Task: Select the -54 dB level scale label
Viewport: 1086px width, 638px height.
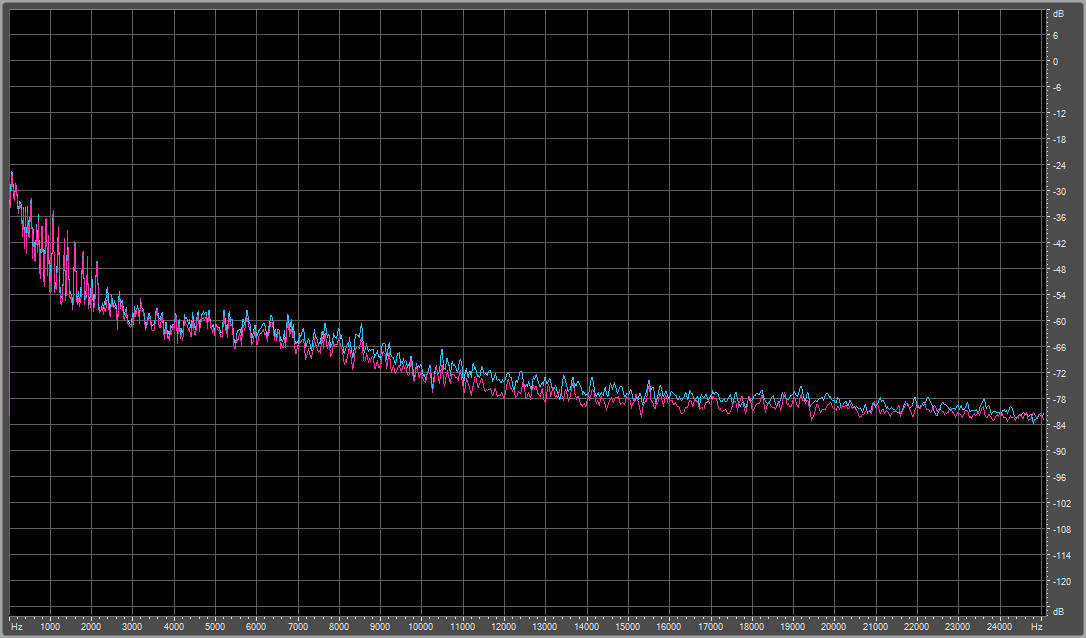Action: point(1059,295)
